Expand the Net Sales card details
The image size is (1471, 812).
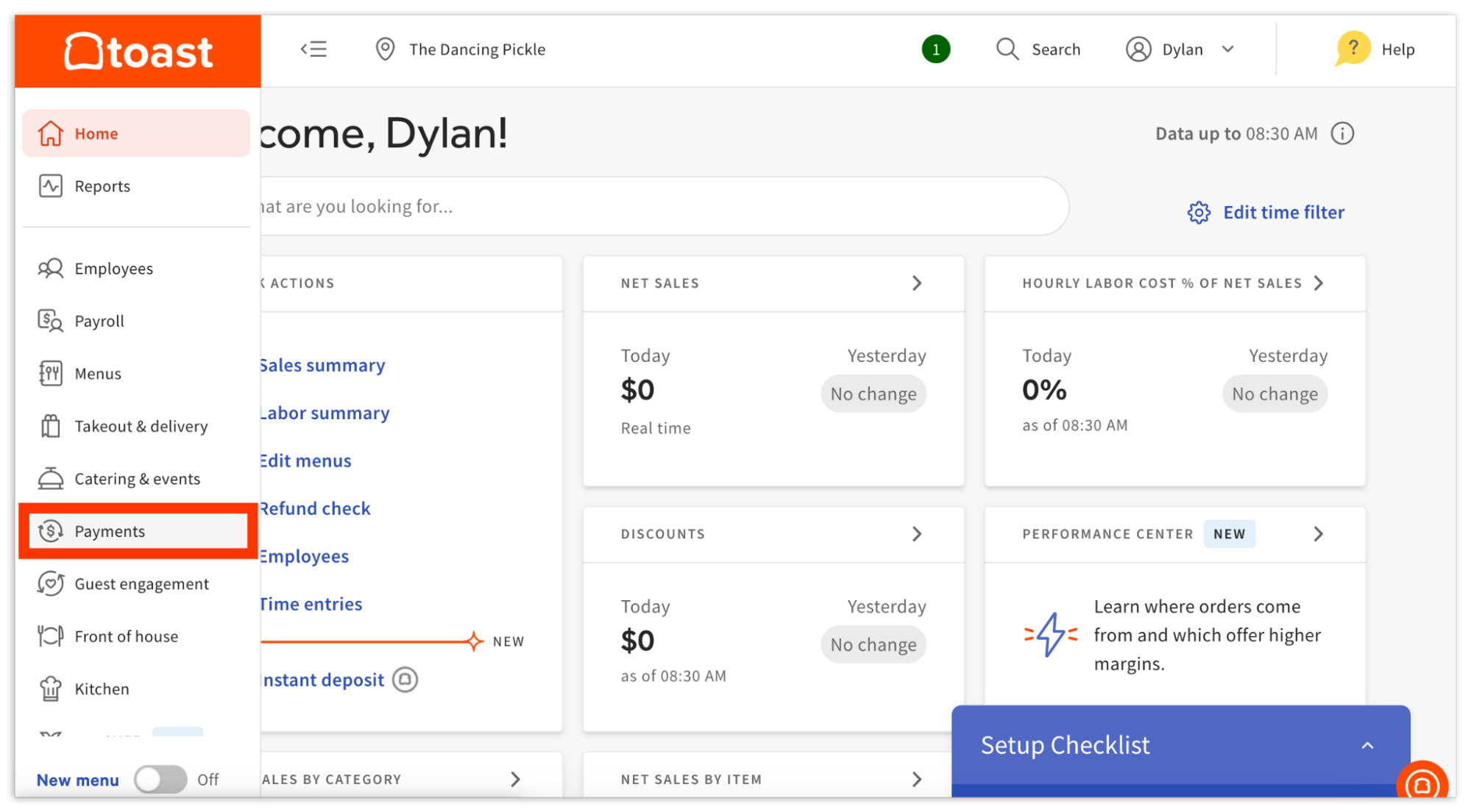917,282
